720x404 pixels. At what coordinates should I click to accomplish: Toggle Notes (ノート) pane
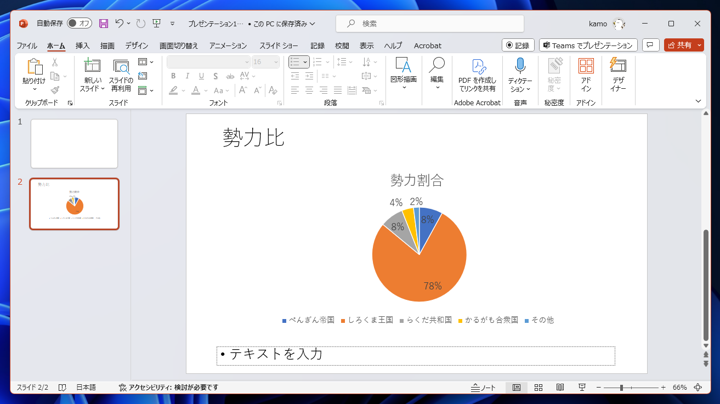click(x=483, y=387)
